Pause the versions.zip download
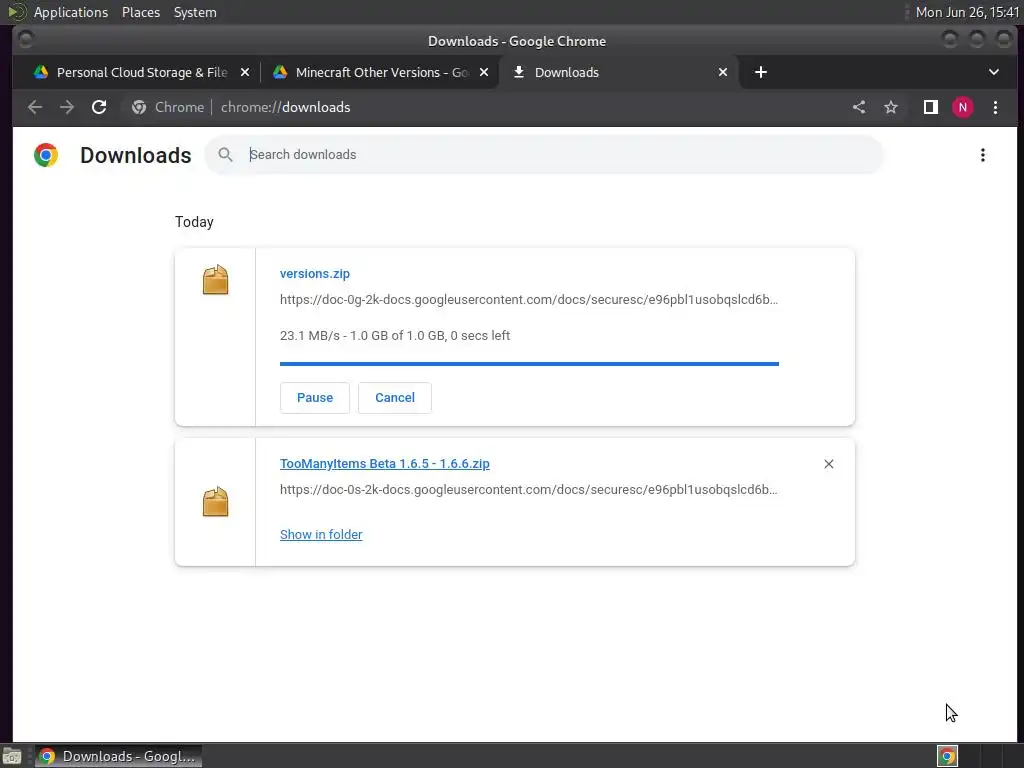Screen dimensions: 1024x768 tap(315, 398)
